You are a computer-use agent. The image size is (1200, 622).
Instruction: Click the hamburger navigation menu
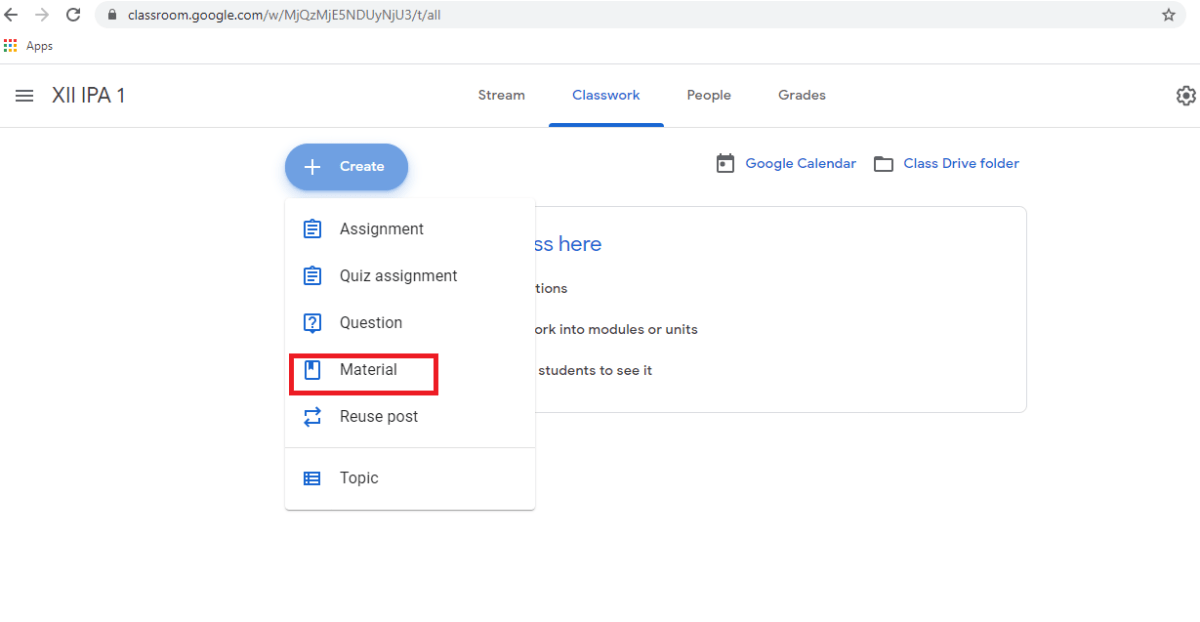tap(24, 95)
